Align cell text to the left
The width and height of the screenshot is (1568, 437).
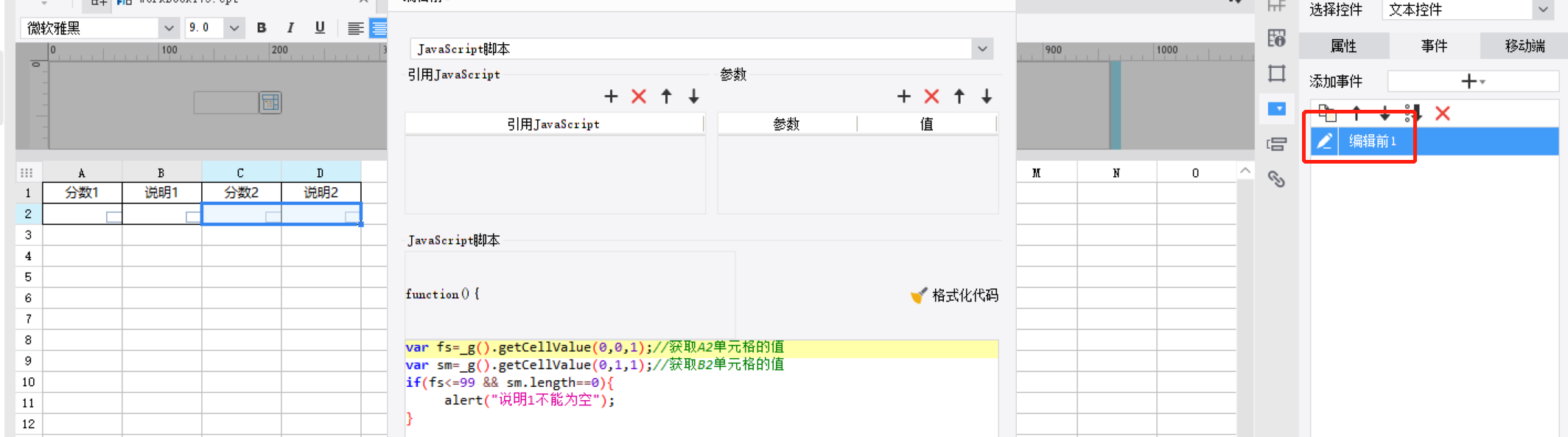click(x=355, y=28)
